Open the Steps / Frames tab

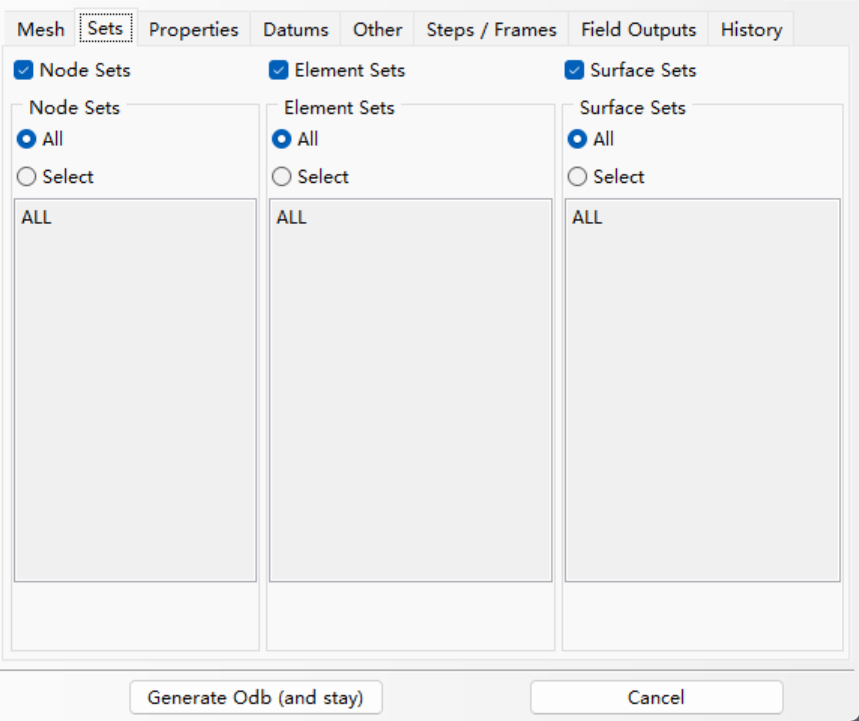pos(491,30)
